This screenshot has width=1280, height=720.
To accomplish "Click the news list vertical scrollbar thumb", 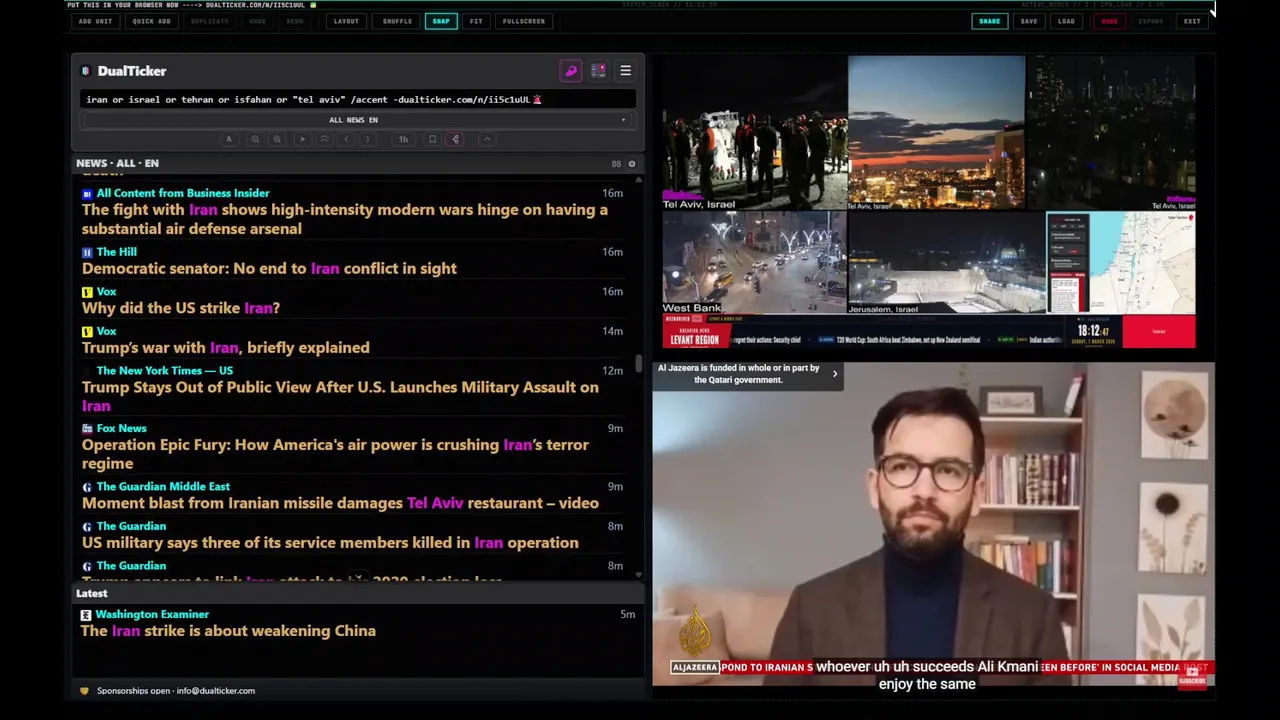I will [639, 364].
